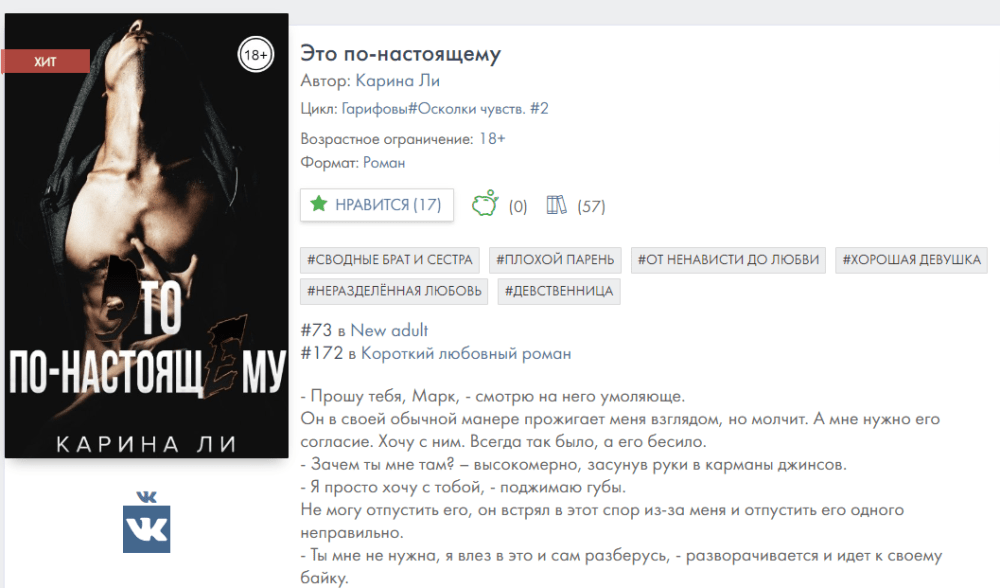This screenshot has height=588, width=1000.
Task: Select tag #ОТ НЕНАВИСТИ ДО ЛЮБВИ
Action: (728, 260)
